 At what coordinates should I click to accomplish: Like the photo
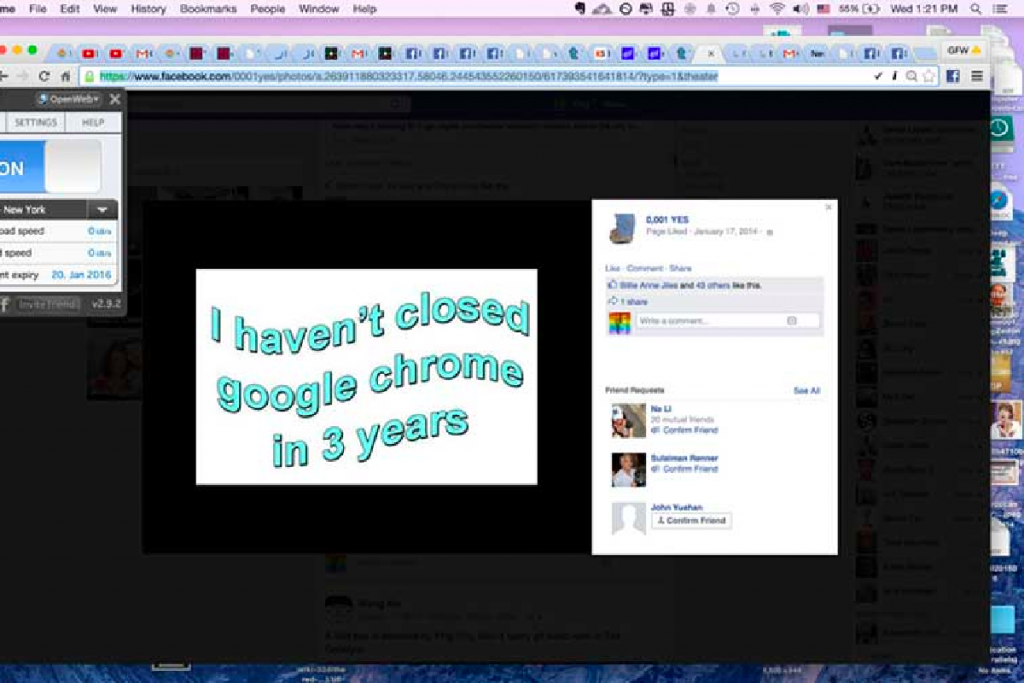pos(612,268)
